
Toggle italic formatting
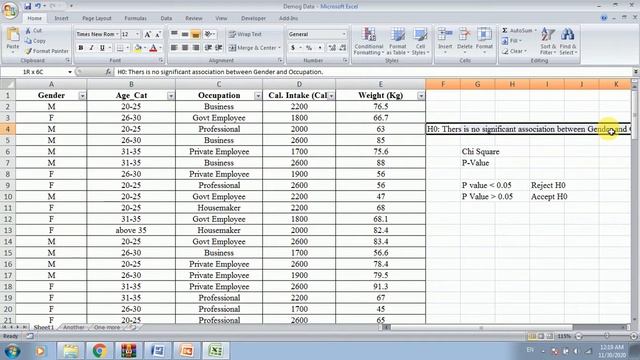91,48
